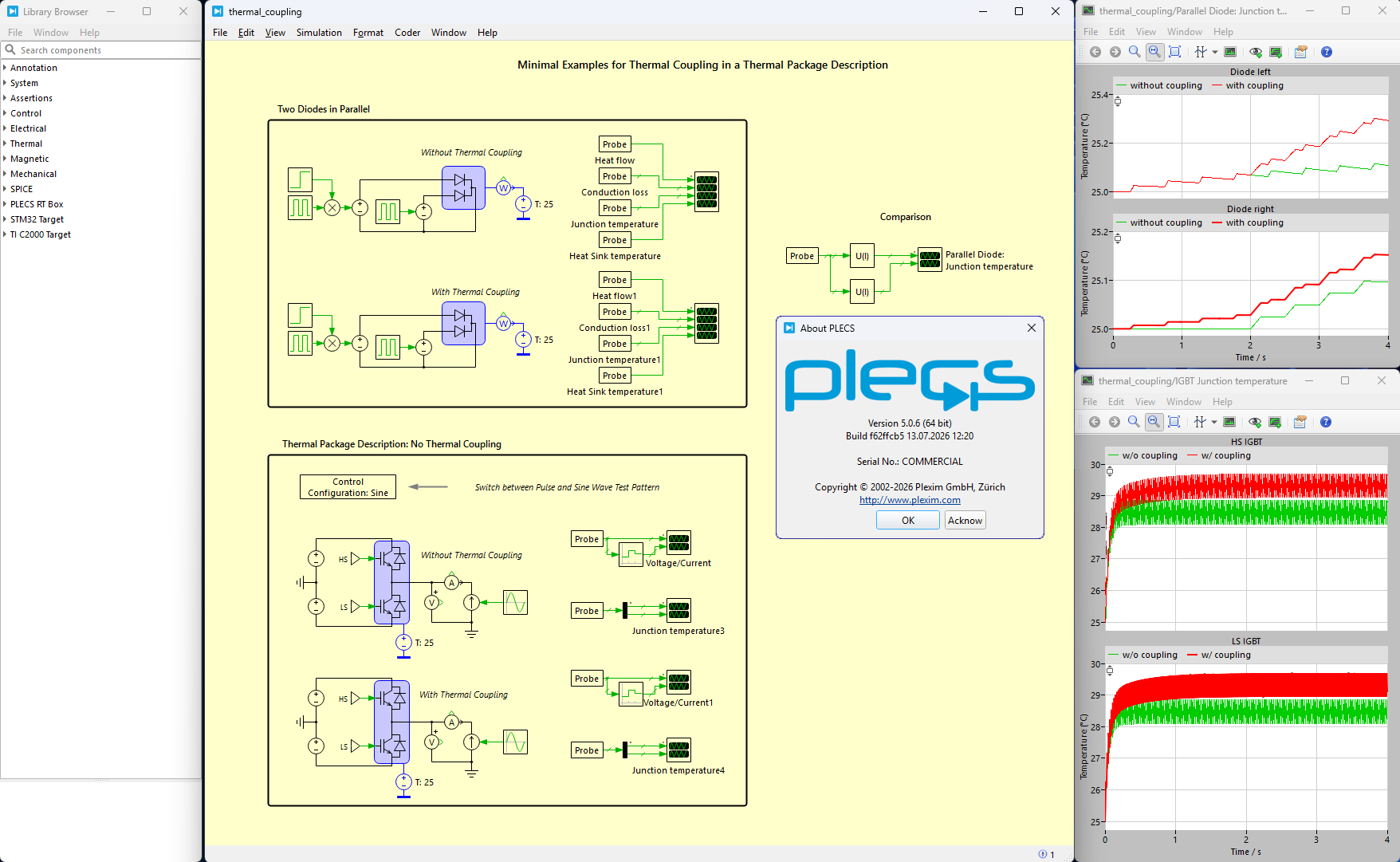This screenshot has height=862, width=1400.
Task: Click red 'w/ coupling' legend line in HS IGBT
Action: coord(1193,455)
